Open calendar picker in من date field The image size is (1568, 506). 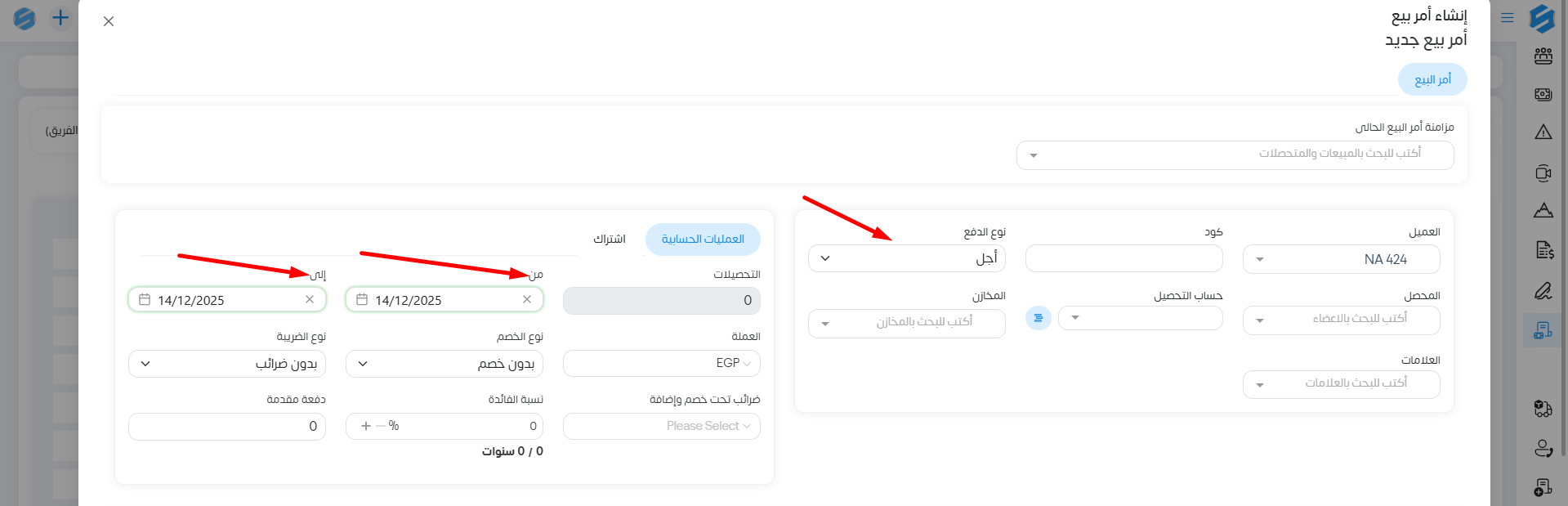coord(362,300)
